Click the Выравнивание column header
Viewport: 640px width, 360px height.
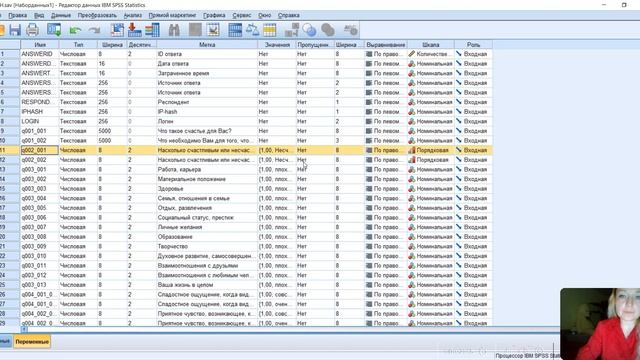(x=386, y=44)
